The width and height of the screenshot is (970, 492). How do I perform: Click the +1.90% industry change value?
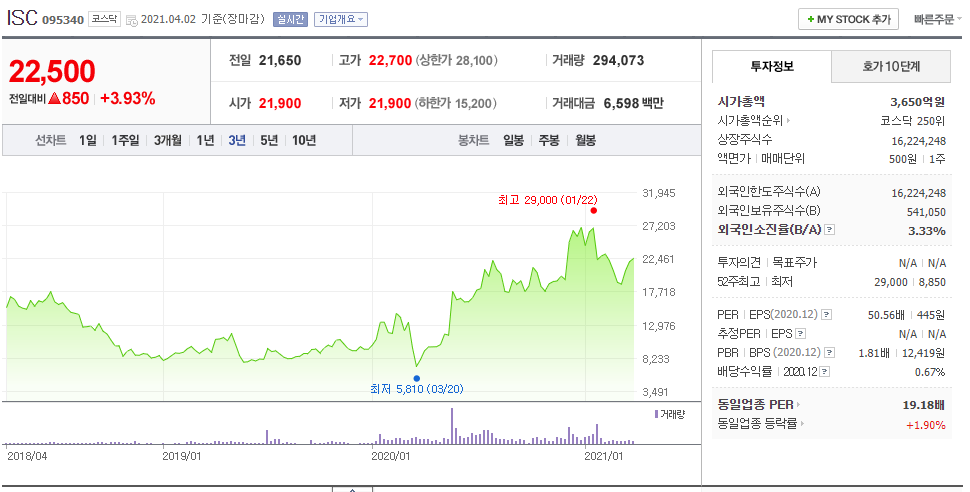[x=925, y=425]
